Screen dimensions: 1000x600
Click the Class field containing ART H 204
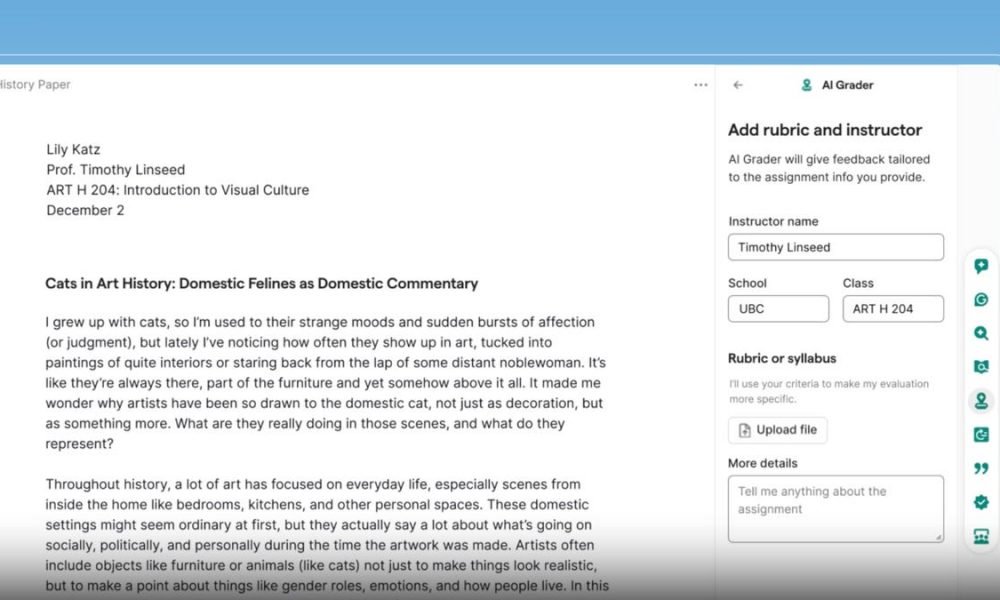click(x=893, y=309)
